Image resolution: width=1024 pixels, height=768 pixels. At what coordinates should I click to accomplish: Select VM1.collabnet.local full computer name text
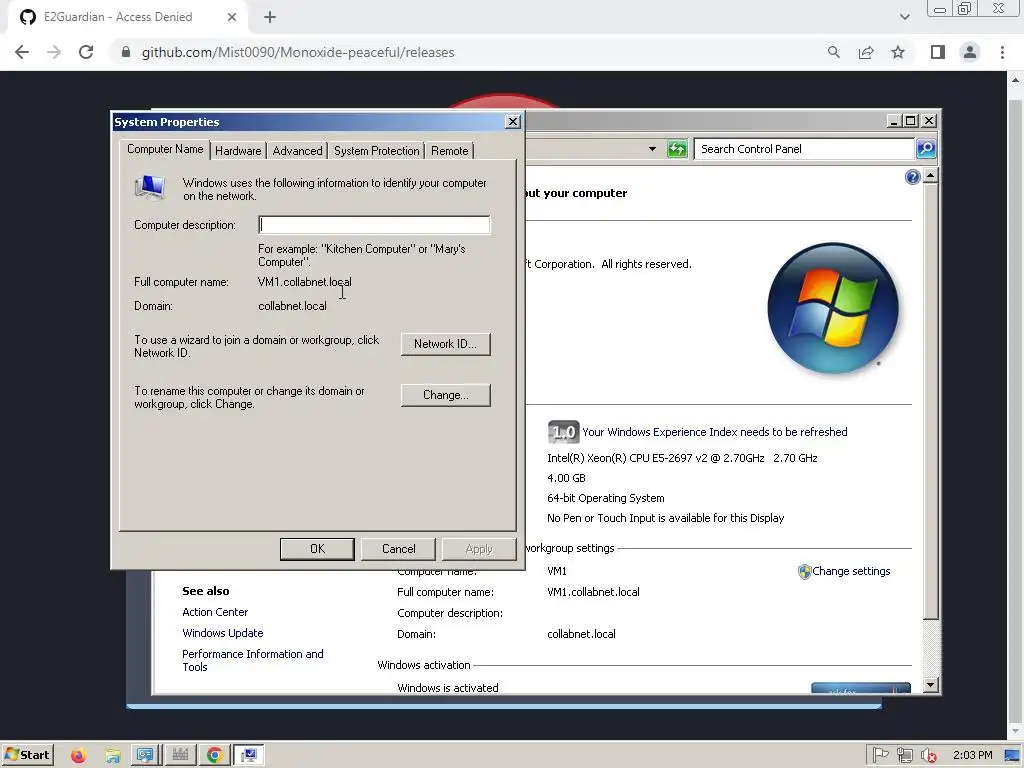click(x=304, y=282)
